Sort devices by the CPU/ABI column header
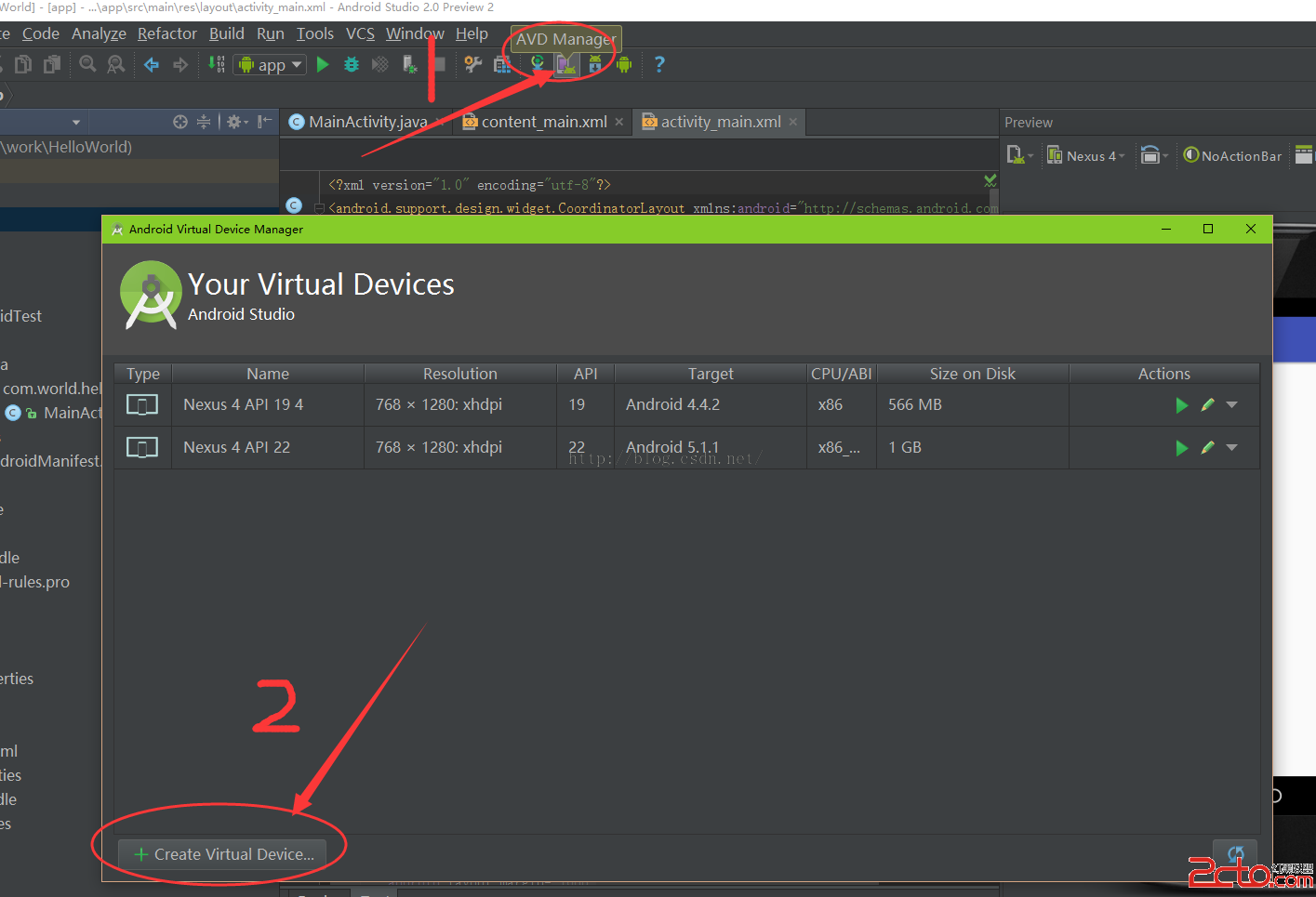Screen dimensions: 1316x897 [x=842, y=374]
